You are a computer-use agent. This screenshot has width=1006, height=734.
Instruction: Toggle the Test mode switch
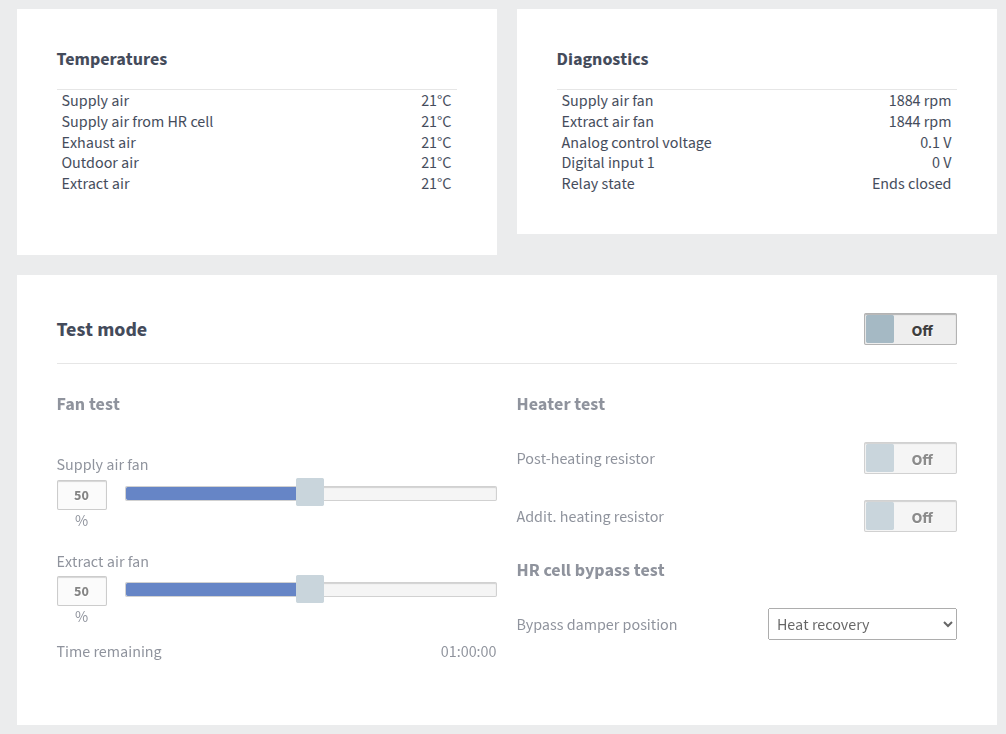910,329
